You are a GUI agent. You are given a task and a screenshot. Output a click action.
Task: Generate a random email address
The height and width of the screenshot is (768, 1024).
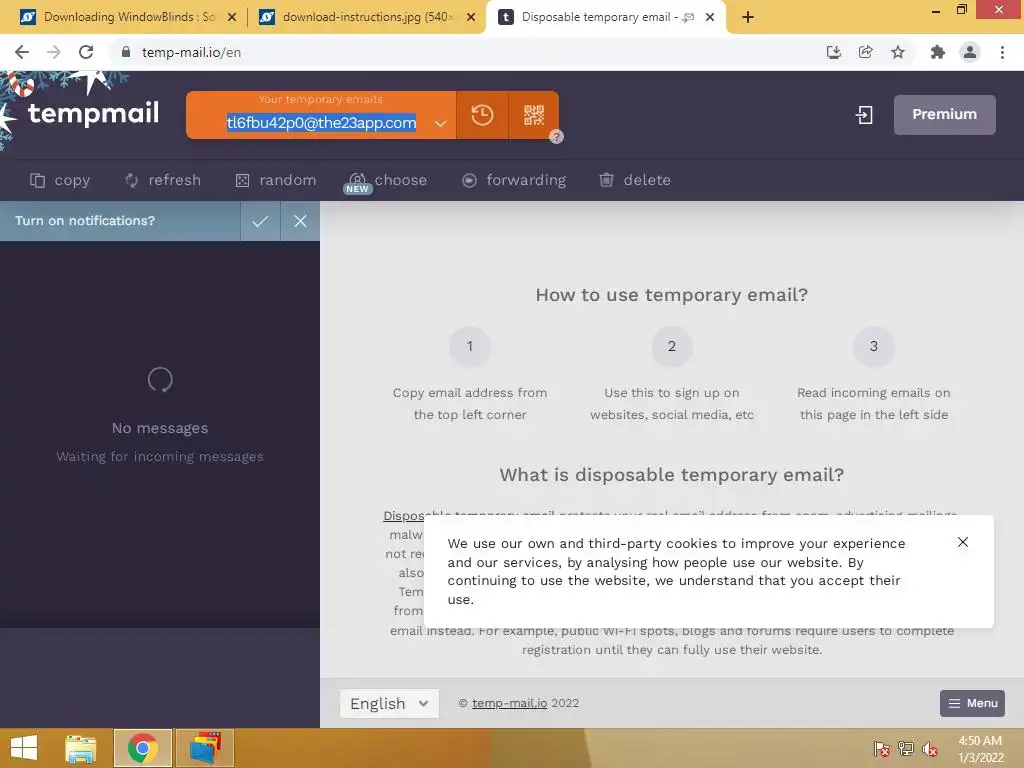click(x=276, y=180)
